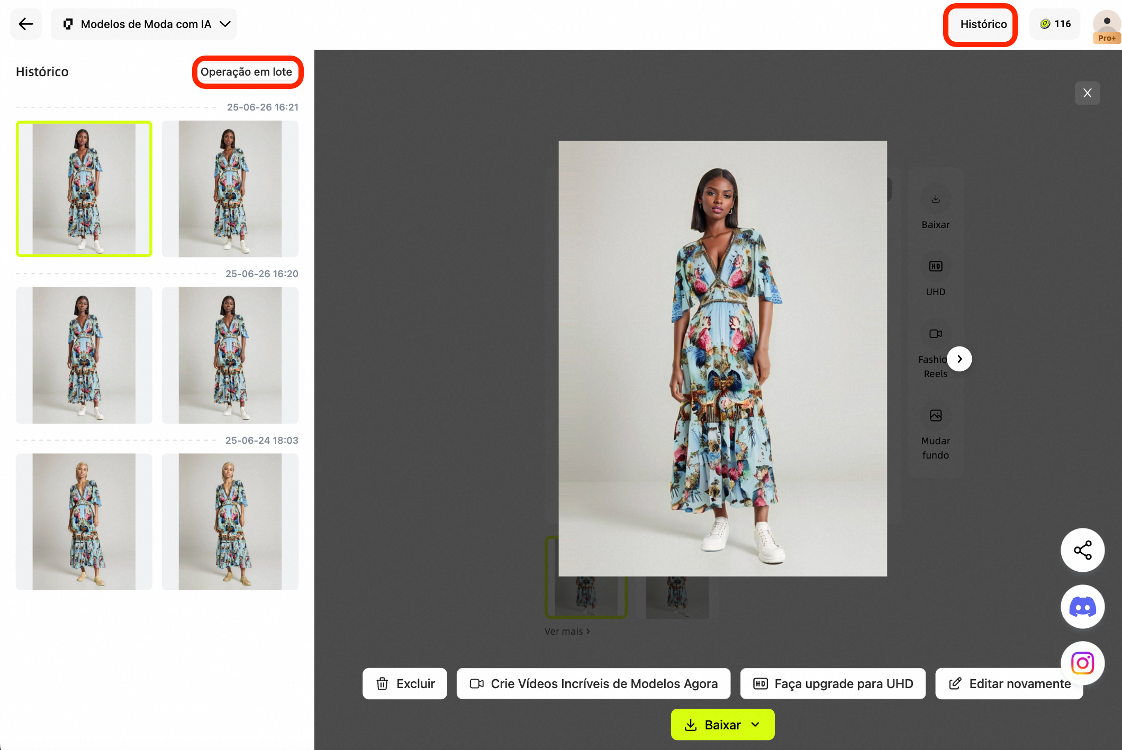Select the highlighted first history thumbnail
This screenshot has width=1122, height=750.
point(84,189)
